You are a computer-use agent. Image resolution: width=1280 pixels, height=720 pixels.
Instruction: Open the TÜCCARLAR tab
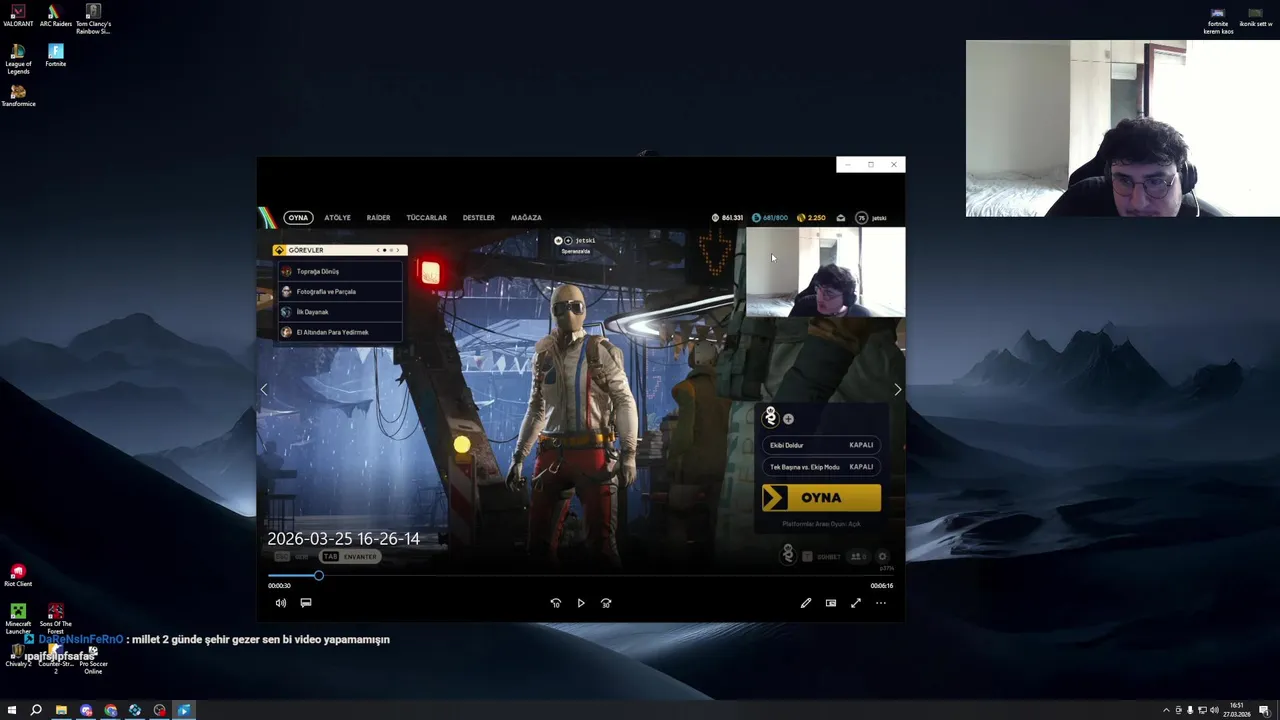coord(426,218)
